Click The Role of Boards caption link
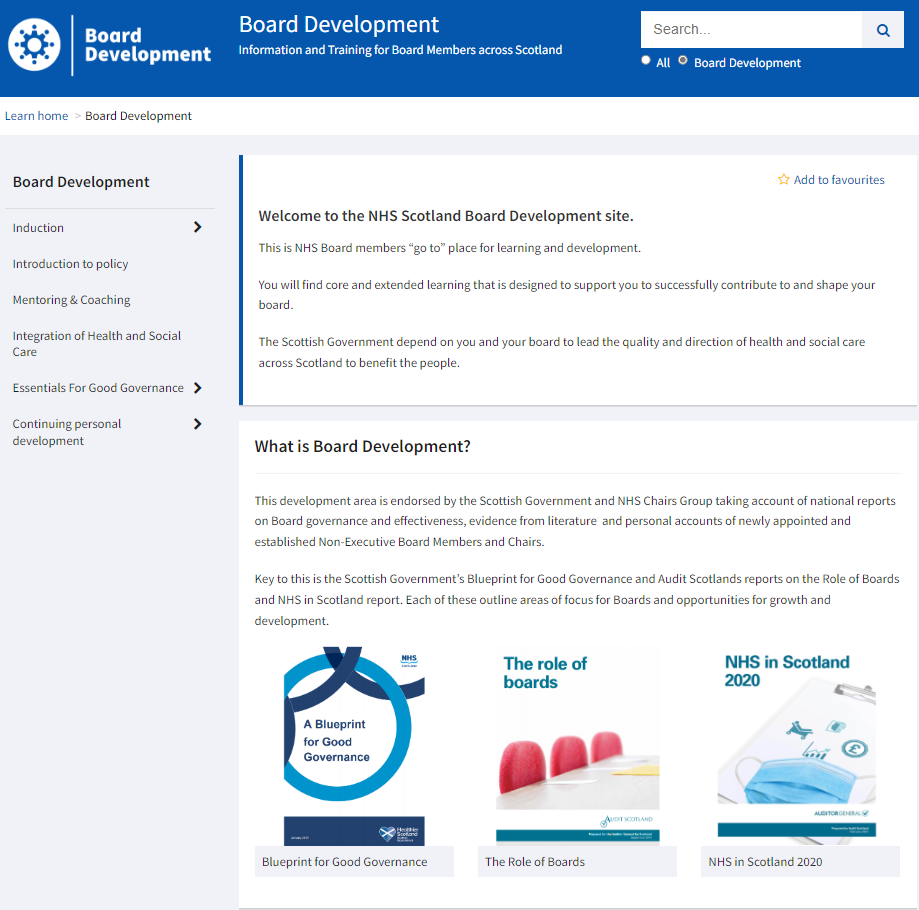The width and height of the screenshot is (919, 910). pos(535,862)
